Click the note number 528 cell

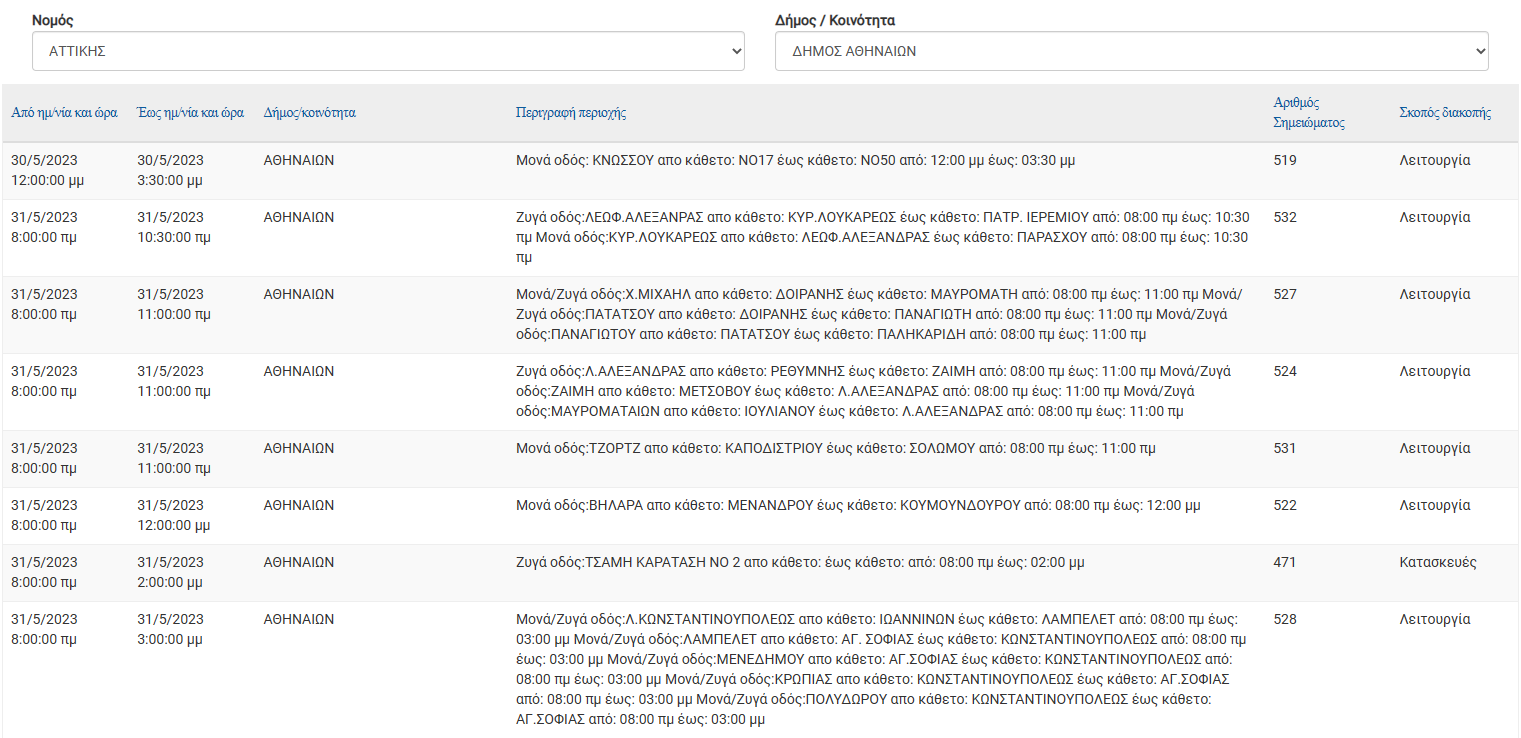1285,620
